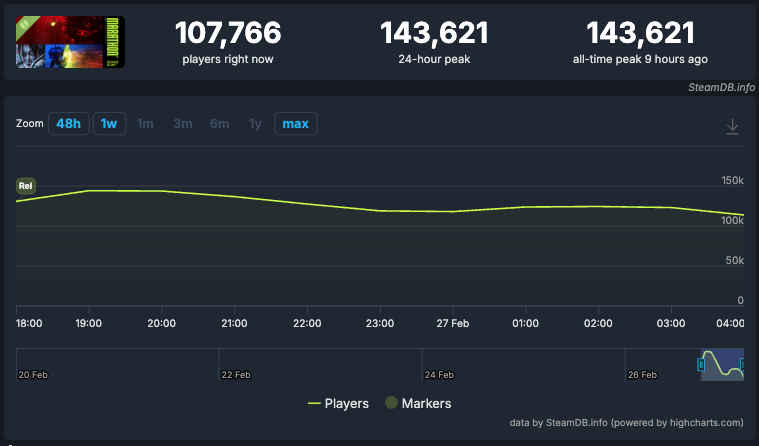759x446 pixels.
Task: Click the highlighted navigator selection window
Action: pos(722,365)
